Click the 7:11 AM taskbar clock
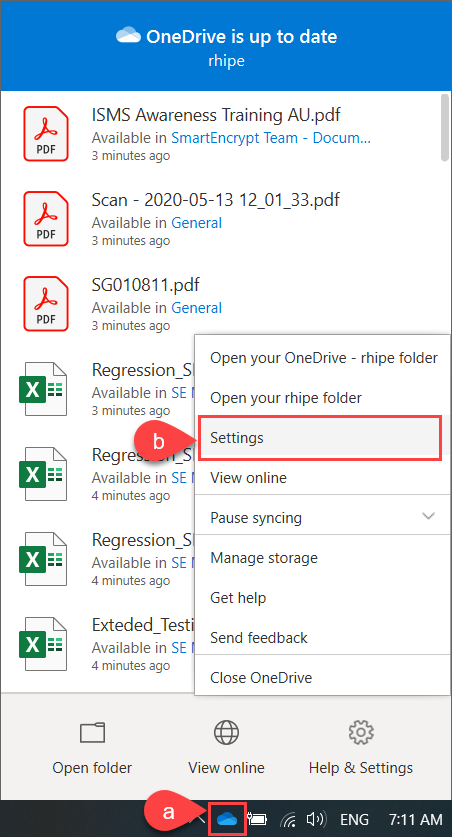The height and width of the screenshot is (837, 452). [x=415, y=819]
